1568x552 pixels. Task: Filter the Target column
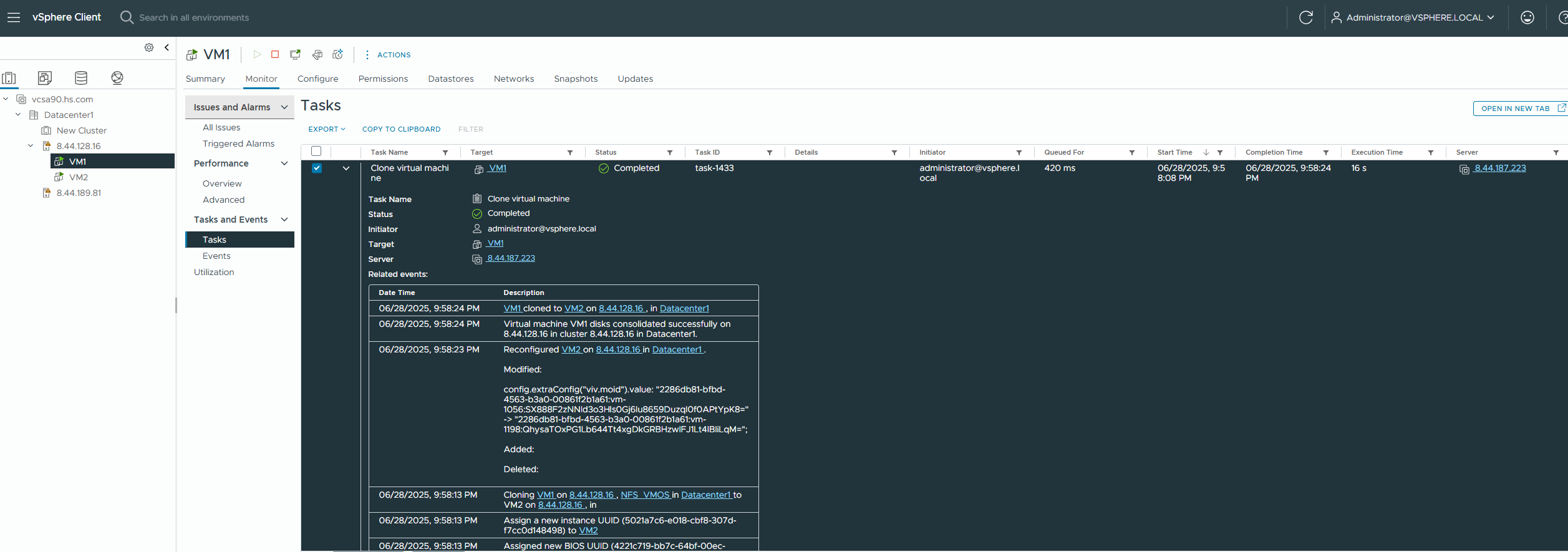point(570,153)
